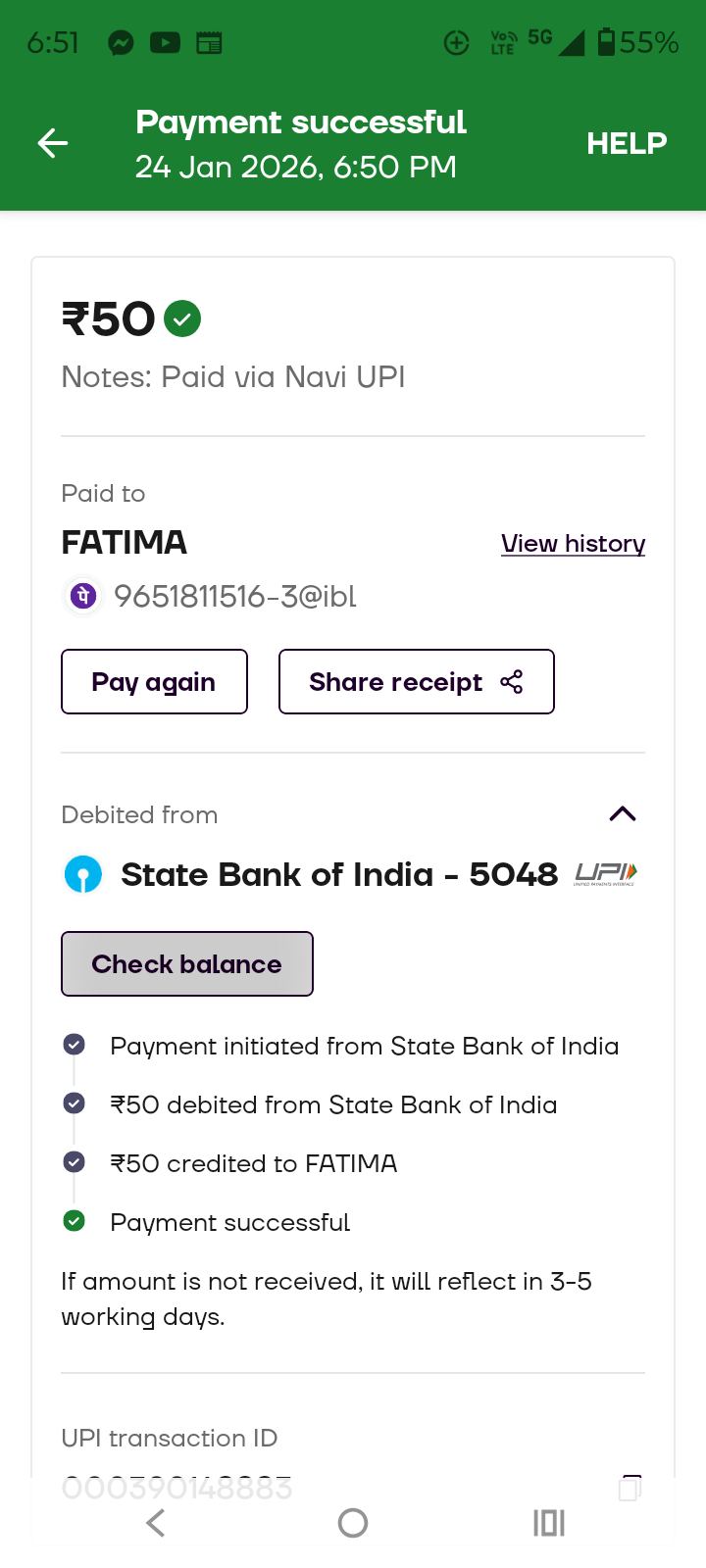Screen dimensions: 706x1568
Task: Tap the Android home navigation button
Action: [x=353, y=1523]
